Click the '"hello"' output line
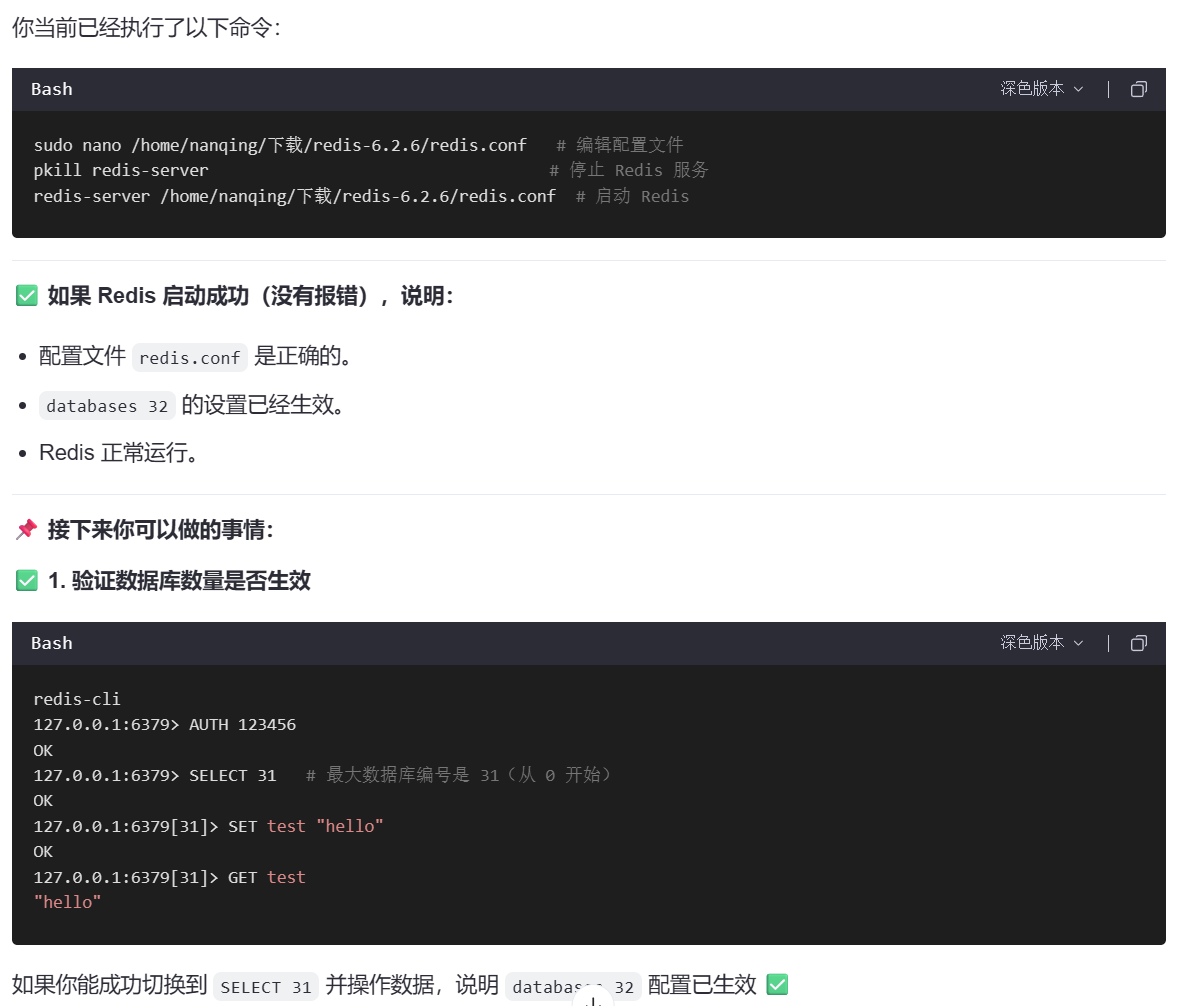The image size is (1192, 1006). tap(67, 903)
